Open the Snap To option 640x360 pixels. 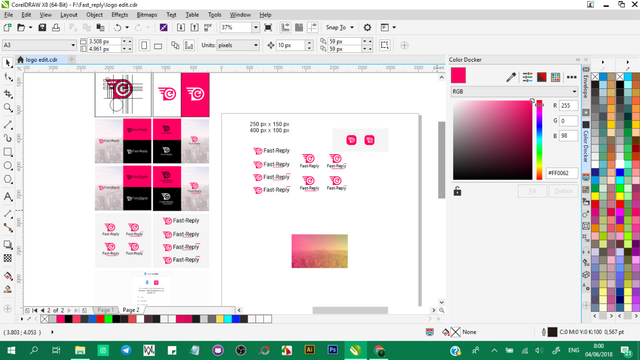coord(340,27)
